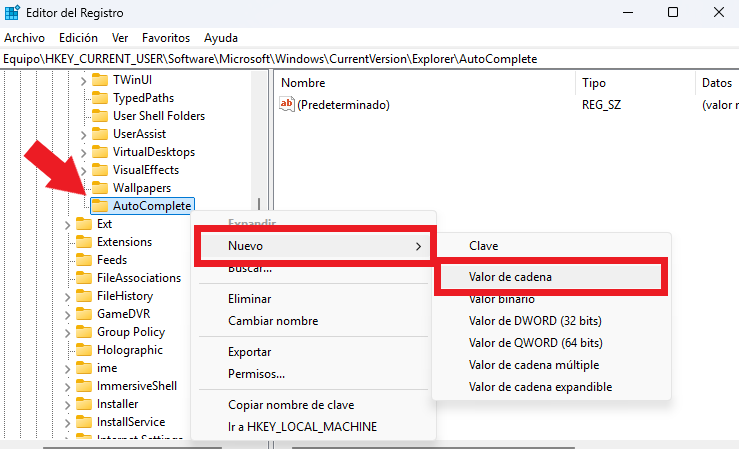
Task: Click the Datos column header
Action: click(717, 83)
